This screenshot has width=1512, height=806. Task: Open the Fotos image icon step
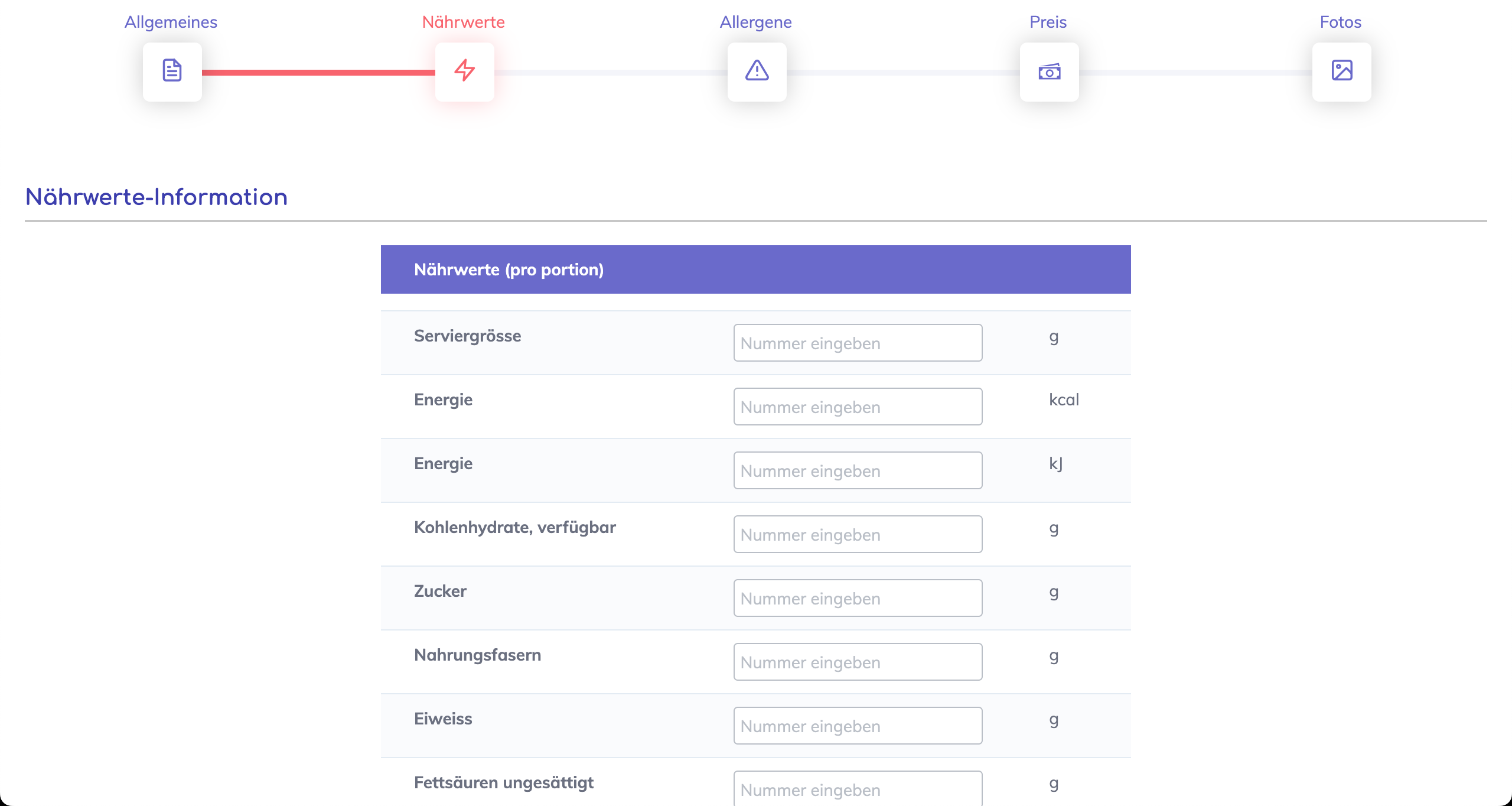click(x=1341, y=71)
